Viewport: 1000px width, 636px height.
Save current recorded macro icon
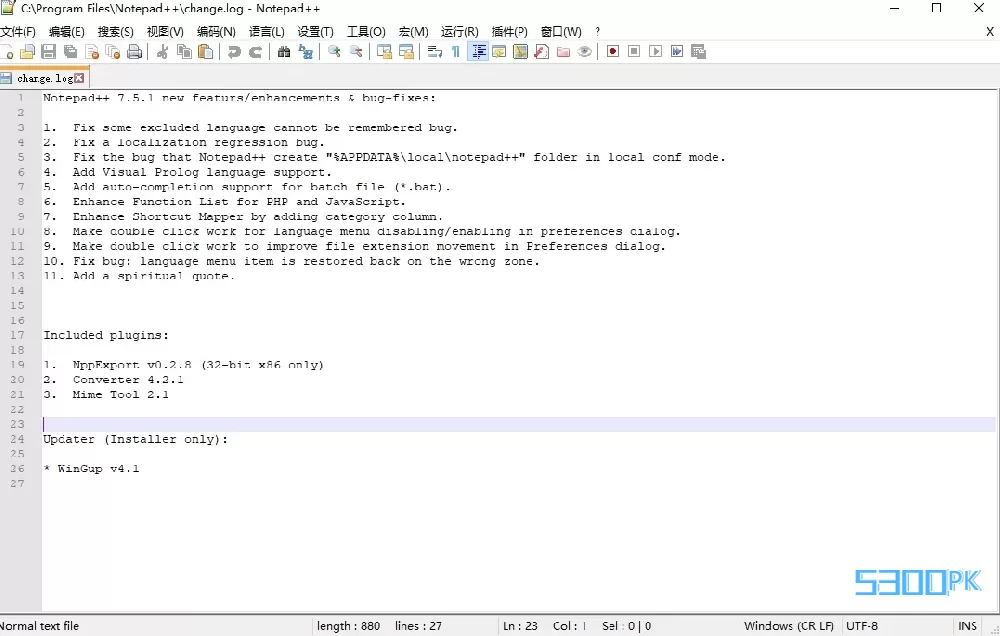coord(698,52)
